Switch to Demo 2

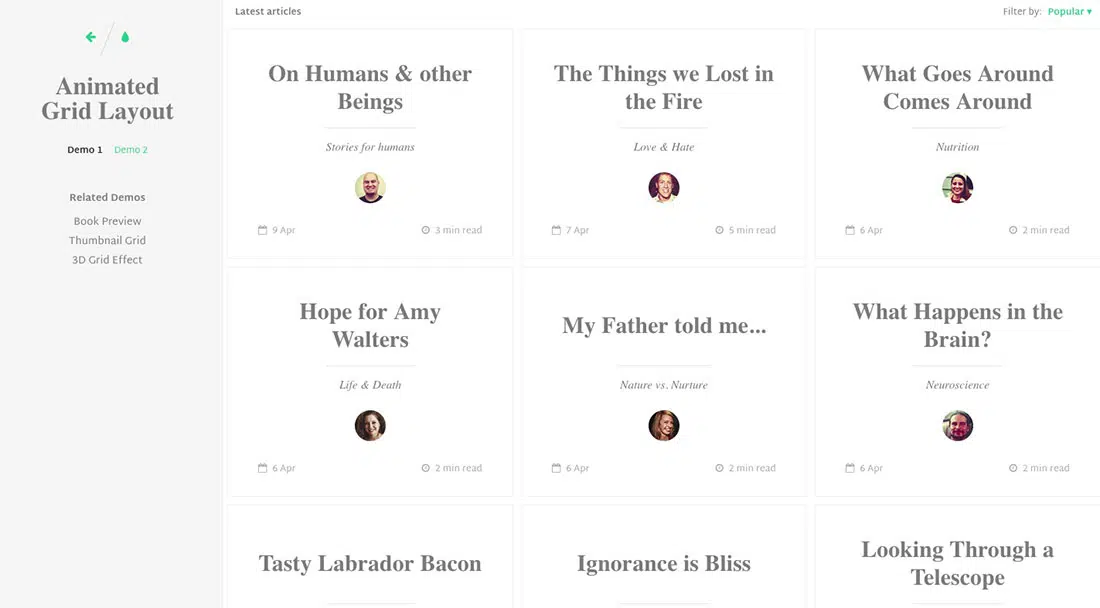pyautogui.click(x=131, y=150)
